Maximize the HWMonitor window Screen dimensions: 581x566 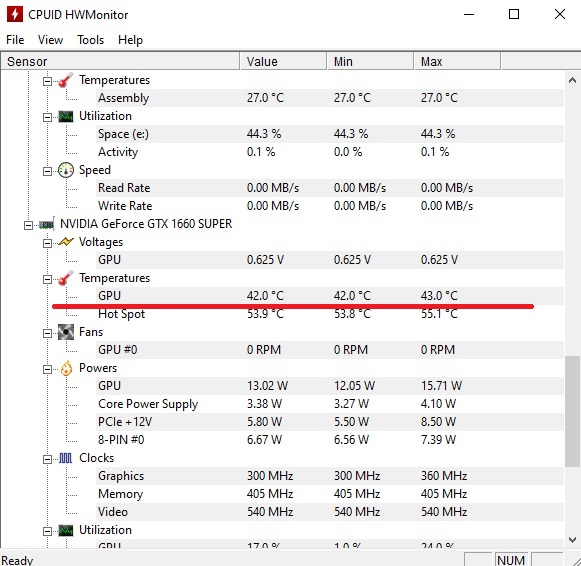tap(514, 14)
